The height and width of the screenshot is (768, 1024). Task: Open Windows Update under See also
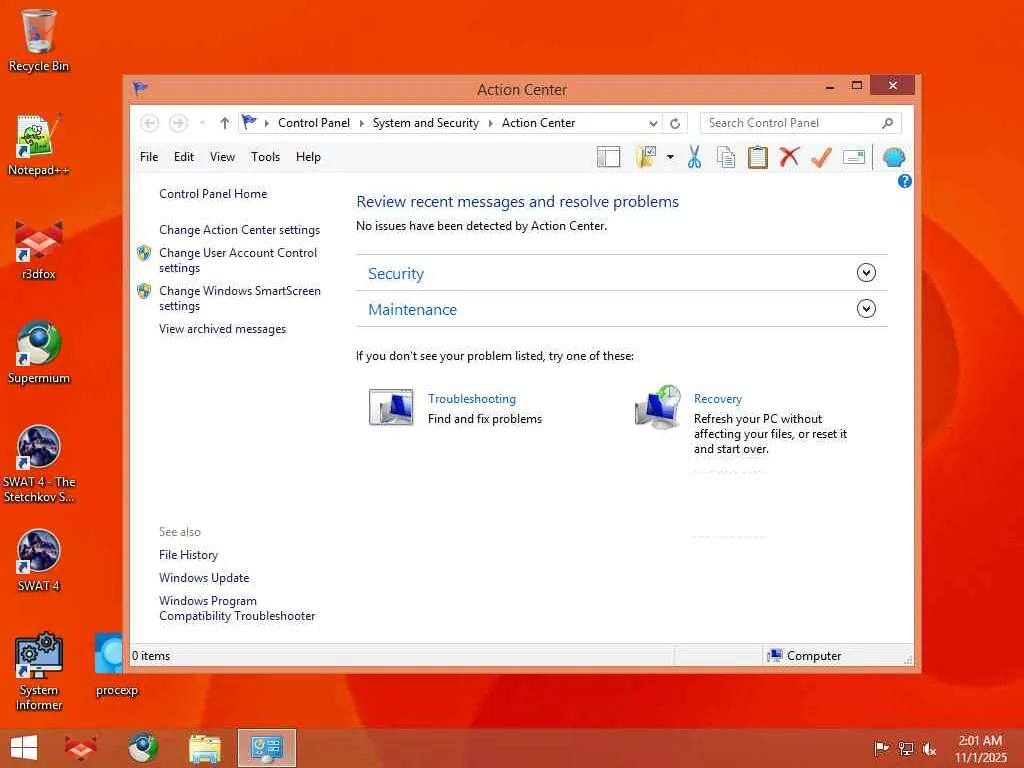204,578
